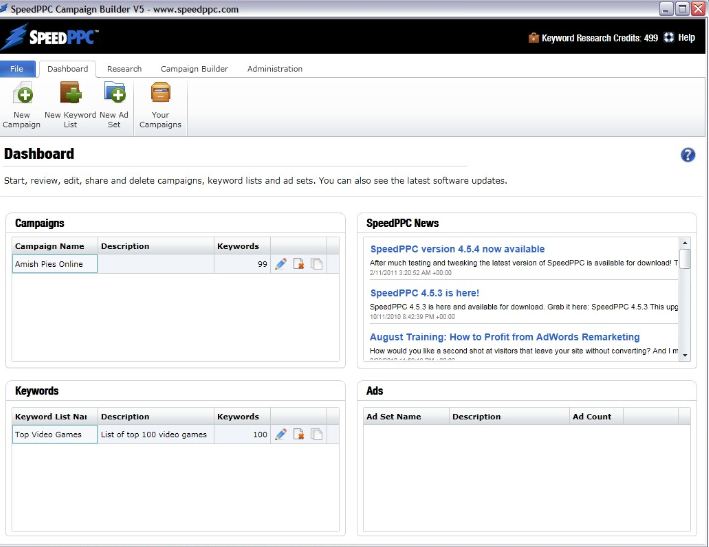Delete the Top Video Games keyword list
Viewport: 709px width, 547px height.
[x=298, y=434]
